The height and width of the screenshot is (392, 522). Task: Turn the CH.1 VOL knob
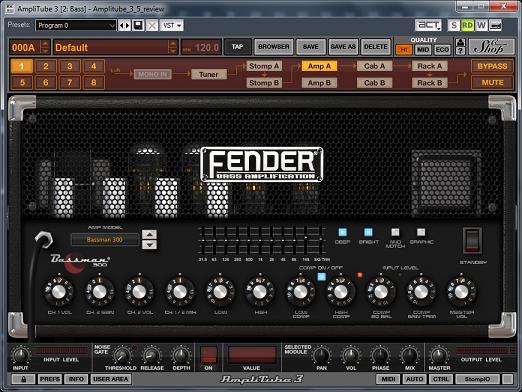[x=59, y=292]
